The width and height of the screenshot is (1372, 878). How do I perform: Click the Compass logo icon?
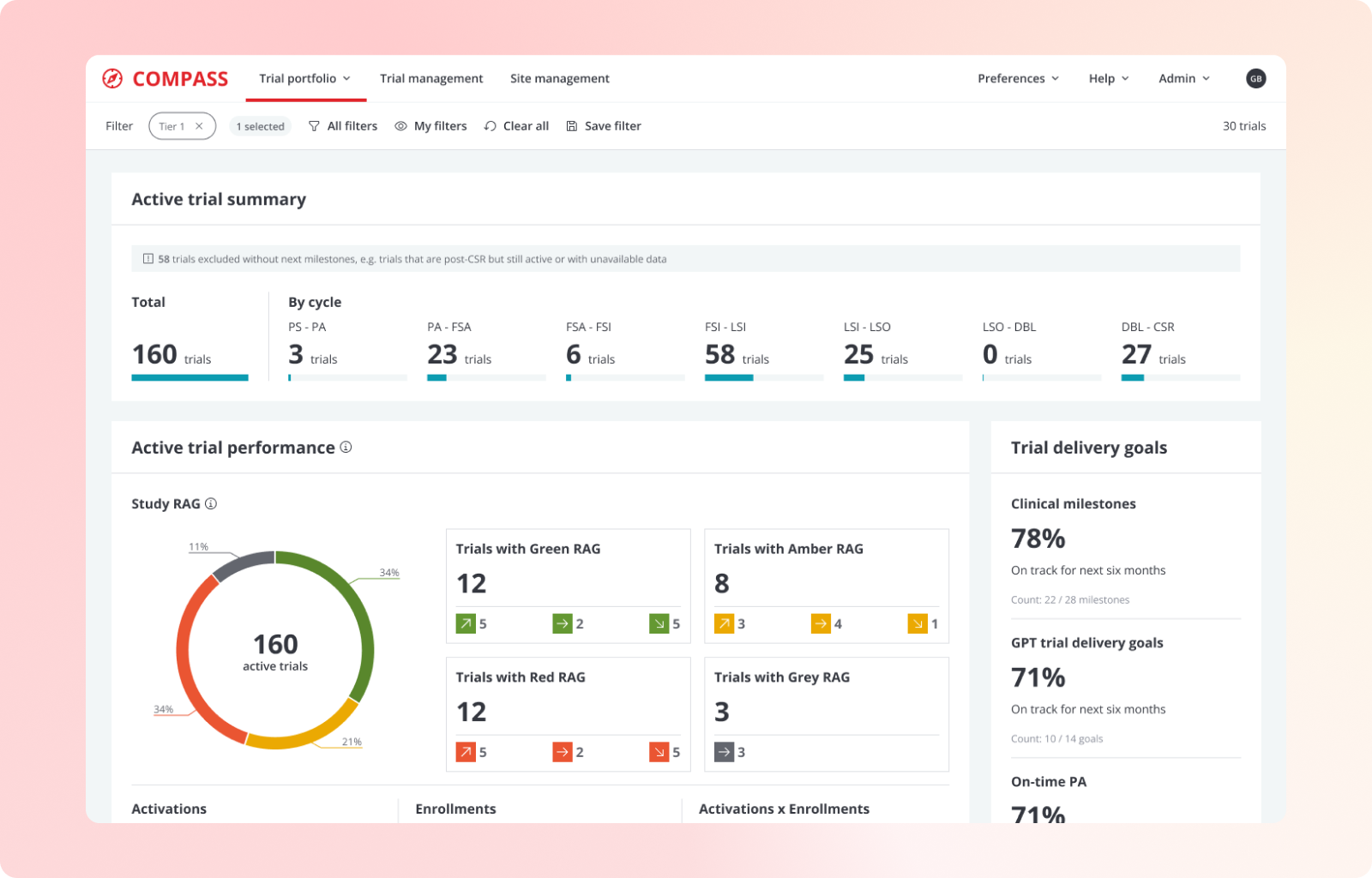click(111, 78)
